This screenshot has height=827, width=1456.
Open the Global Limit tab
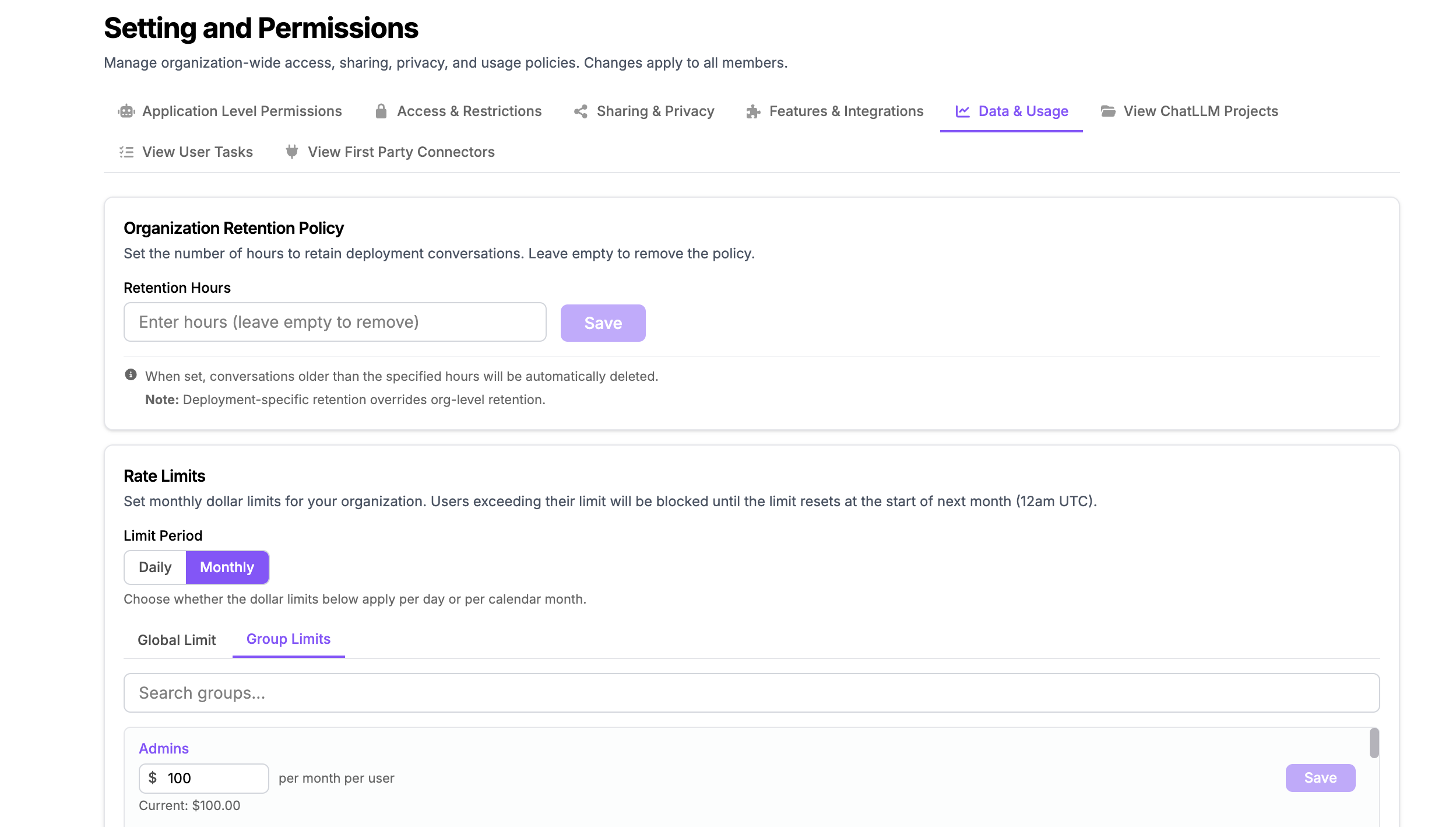177,640
